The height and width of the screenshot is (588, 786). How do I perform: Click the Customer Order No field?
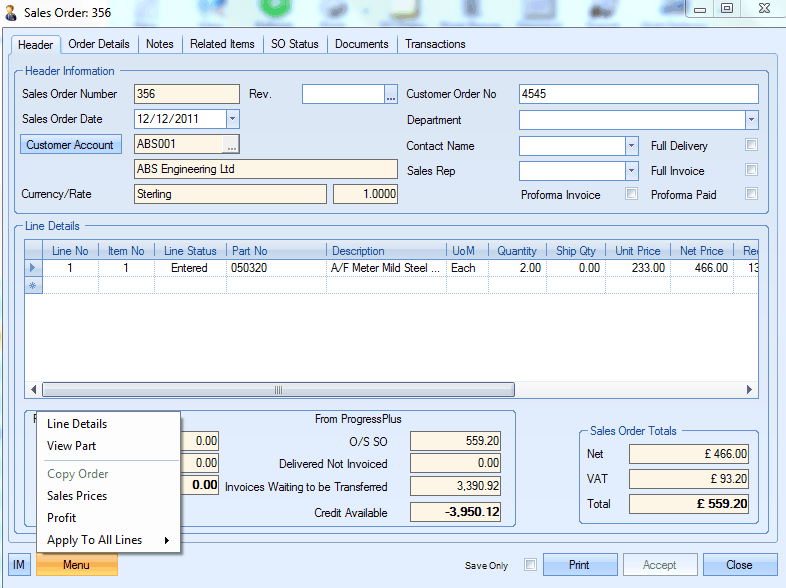(x=638, y=95)
